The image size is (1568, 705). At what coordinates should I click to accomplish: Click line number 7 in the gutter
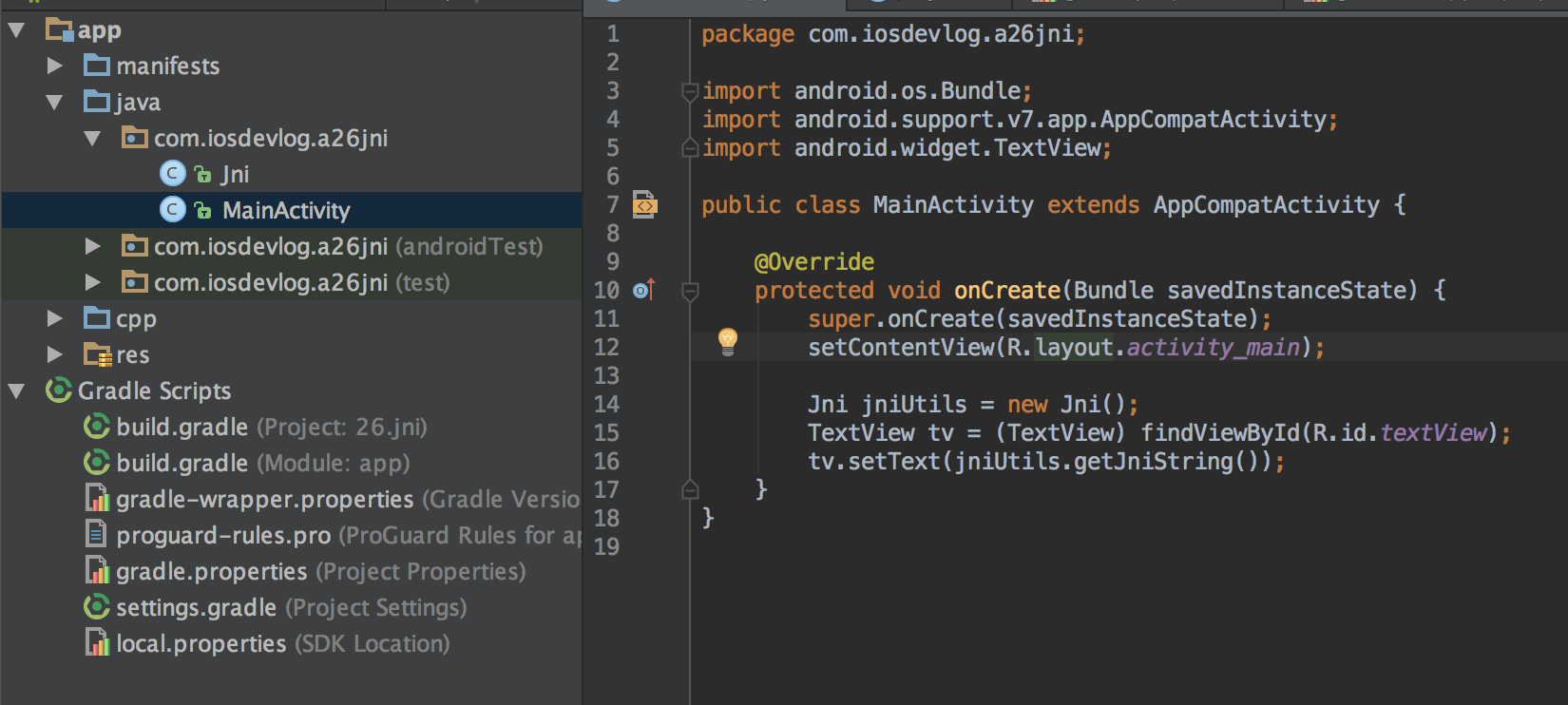point(613,205)
